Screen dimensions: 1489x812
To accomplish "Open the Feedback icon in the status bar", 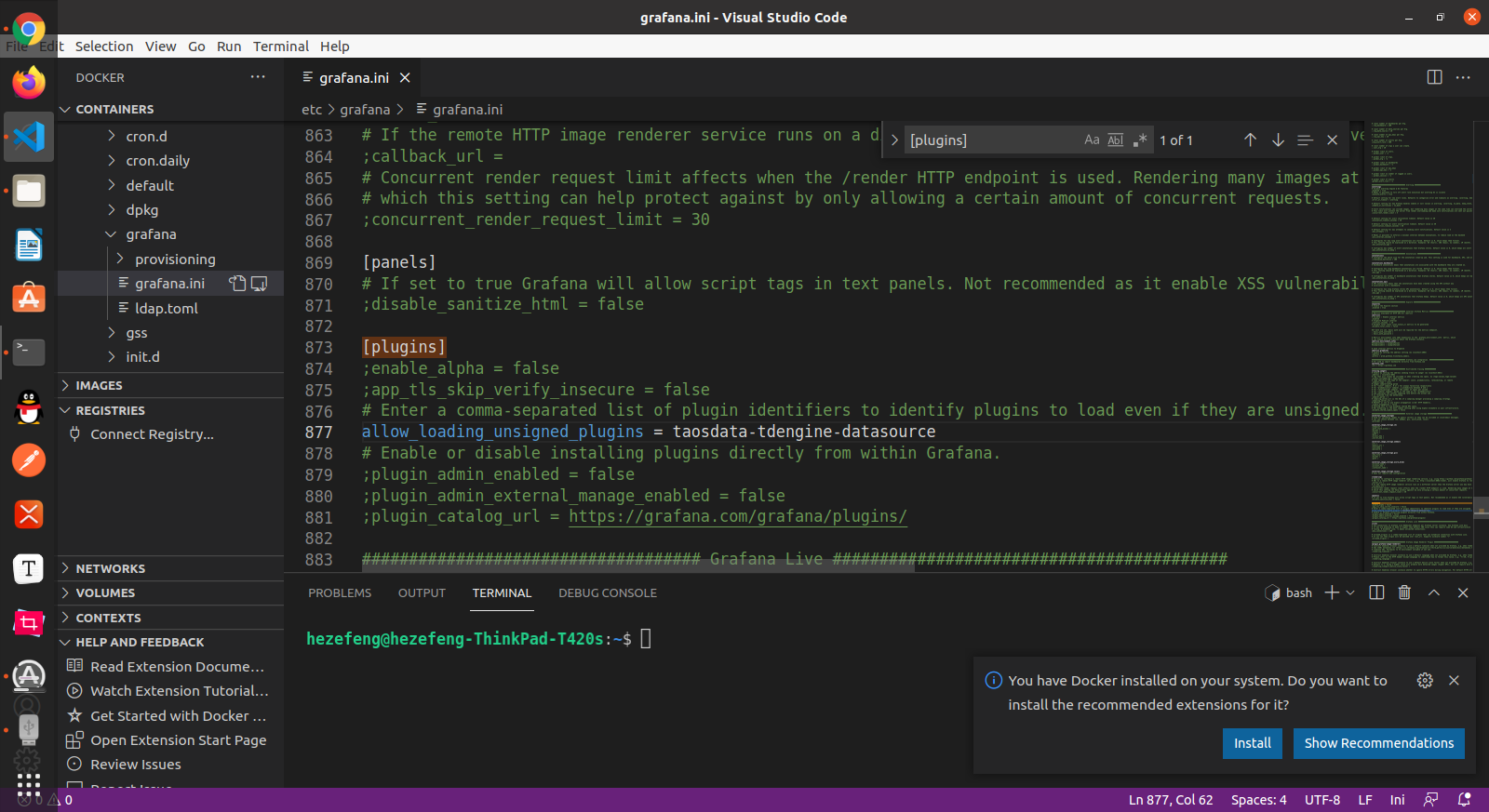I will [x=1431, y=799].
